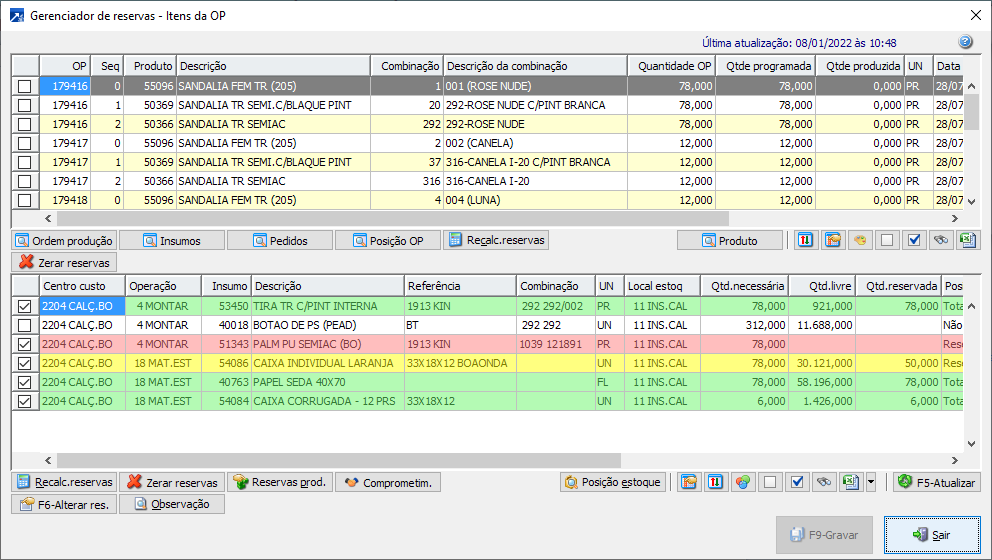Click the colored circles icon in the lower toolbar

point(743,482)
